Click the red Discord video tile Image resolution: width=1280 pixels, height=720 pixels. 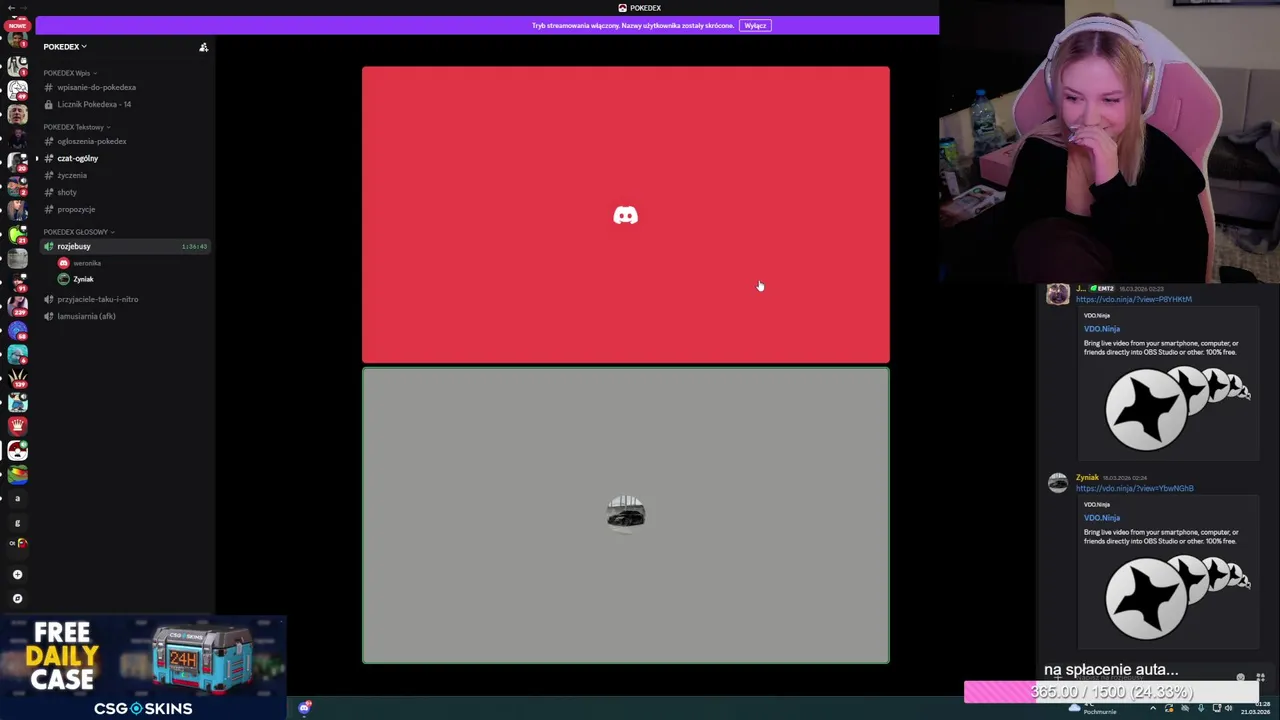pos(625,215)
